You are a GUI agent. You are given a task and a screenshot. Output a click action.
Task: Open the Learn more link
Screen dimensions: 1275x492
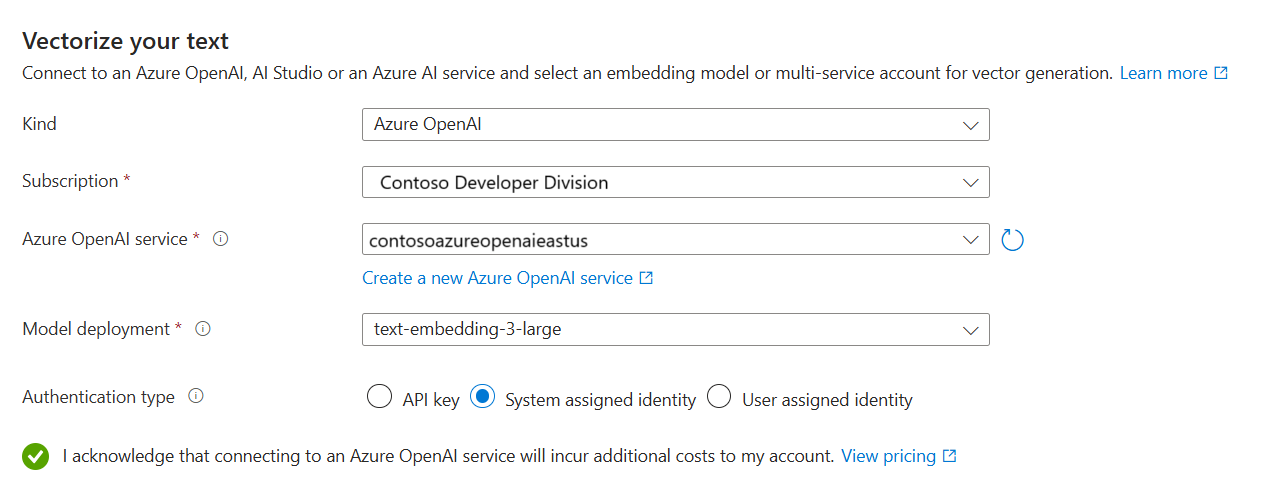point(1163,73)
